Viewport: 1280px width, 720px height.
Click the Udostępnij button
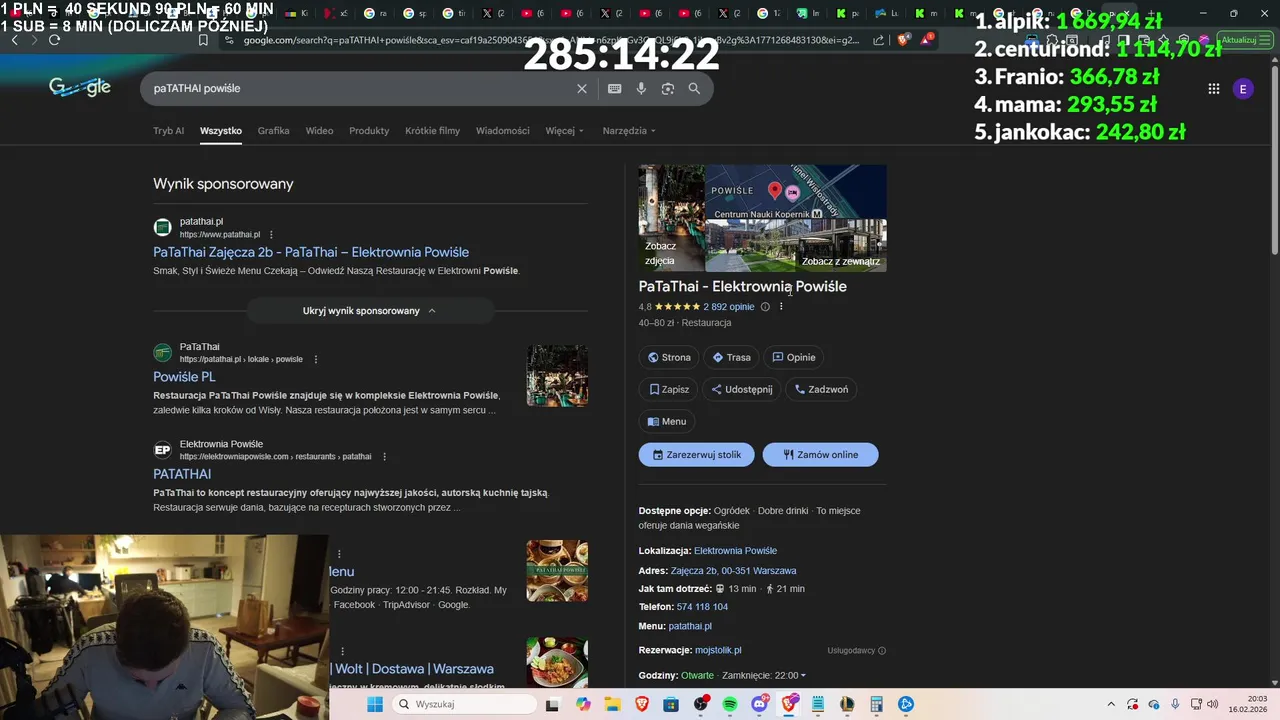742,389
